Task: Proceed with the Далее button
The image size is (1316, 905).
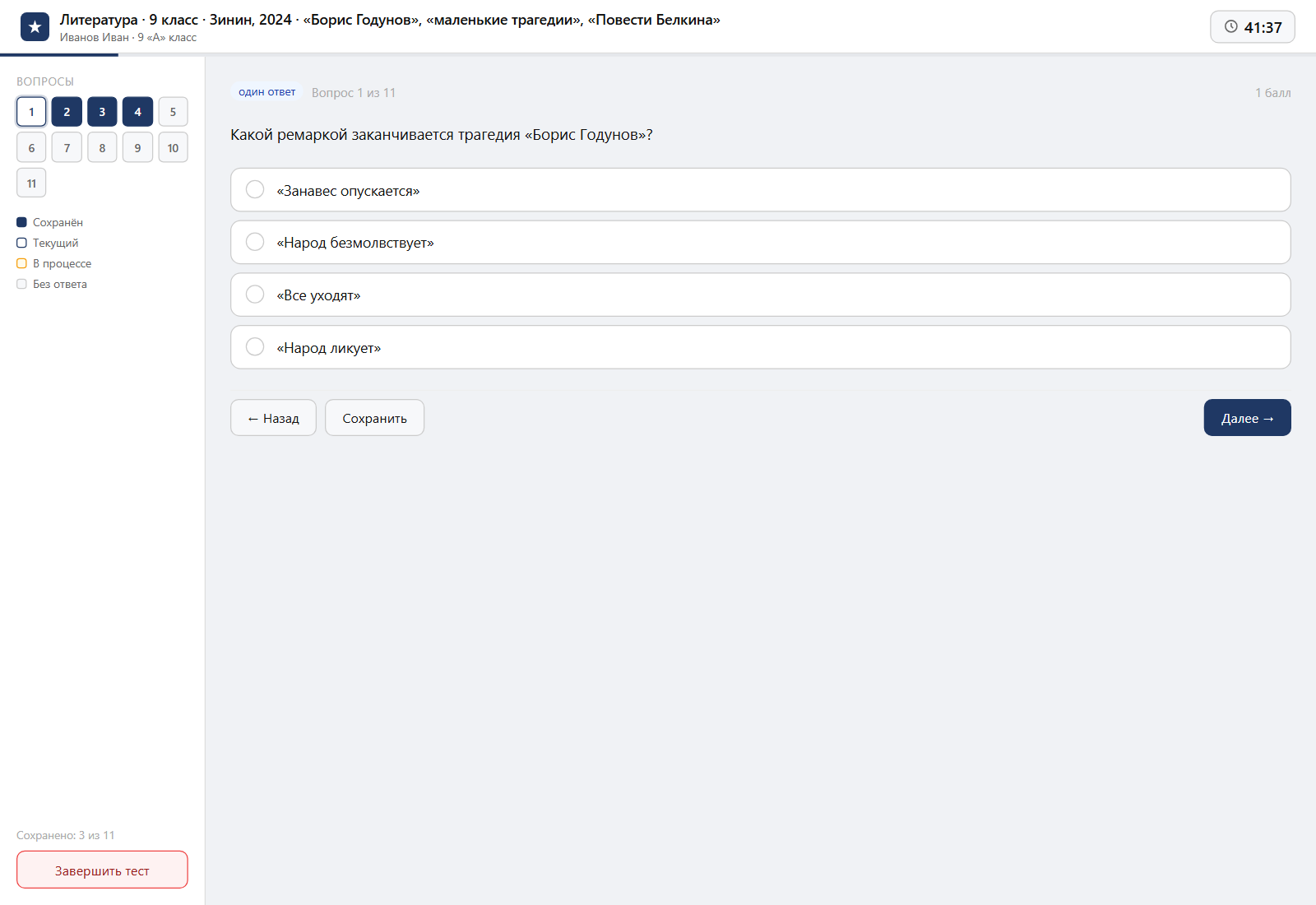Action: click(1247, 418)
